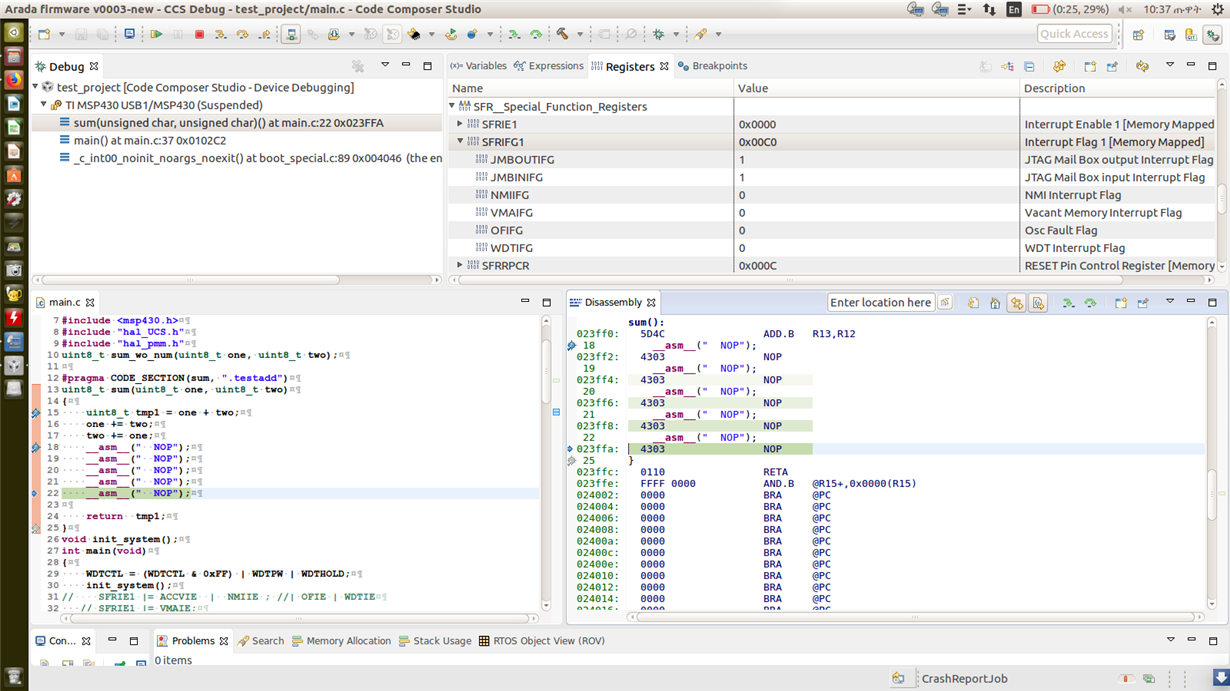Click the Enter location here field
1230x691 pixels.
880,303
